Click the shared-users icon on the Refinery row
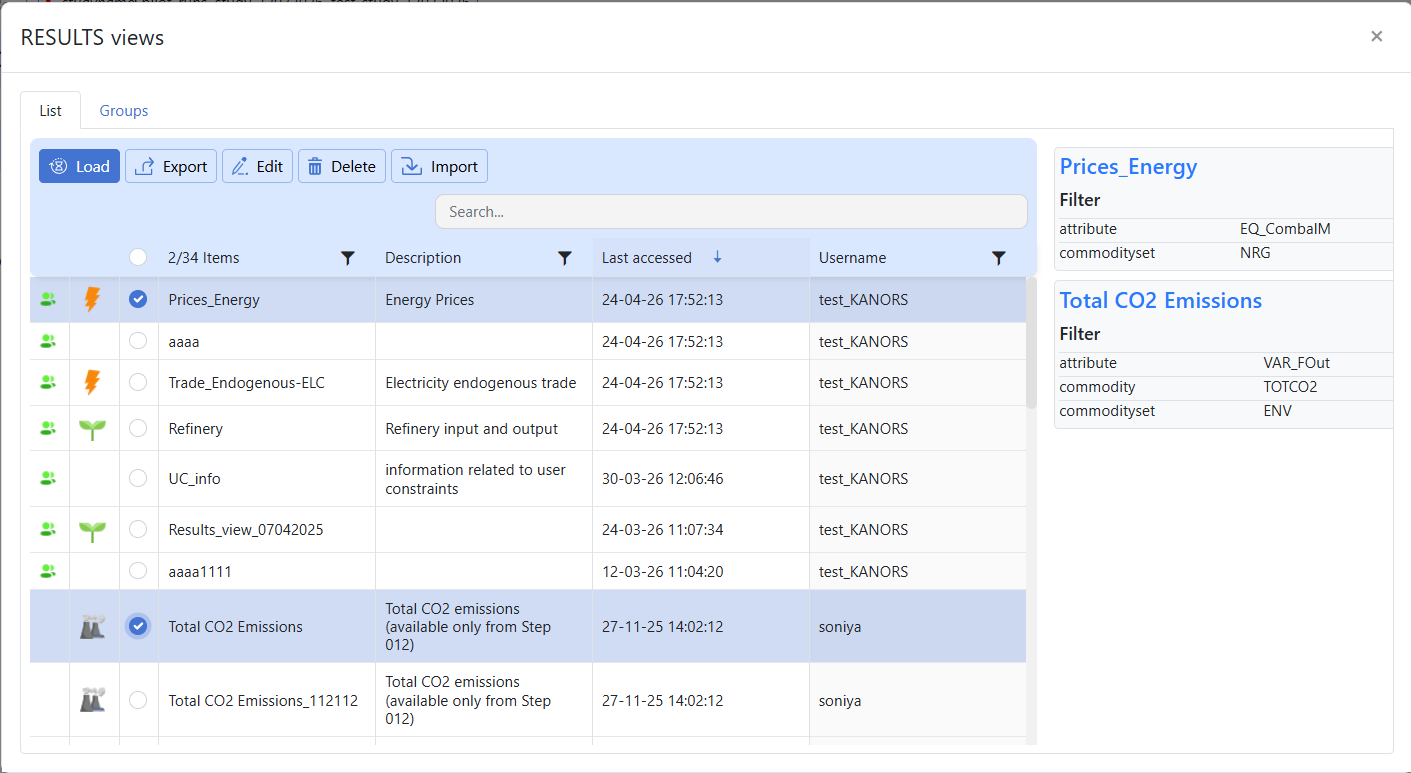Image resolution: width=1411 pixels, height=773 pixels. coord(48,428)
